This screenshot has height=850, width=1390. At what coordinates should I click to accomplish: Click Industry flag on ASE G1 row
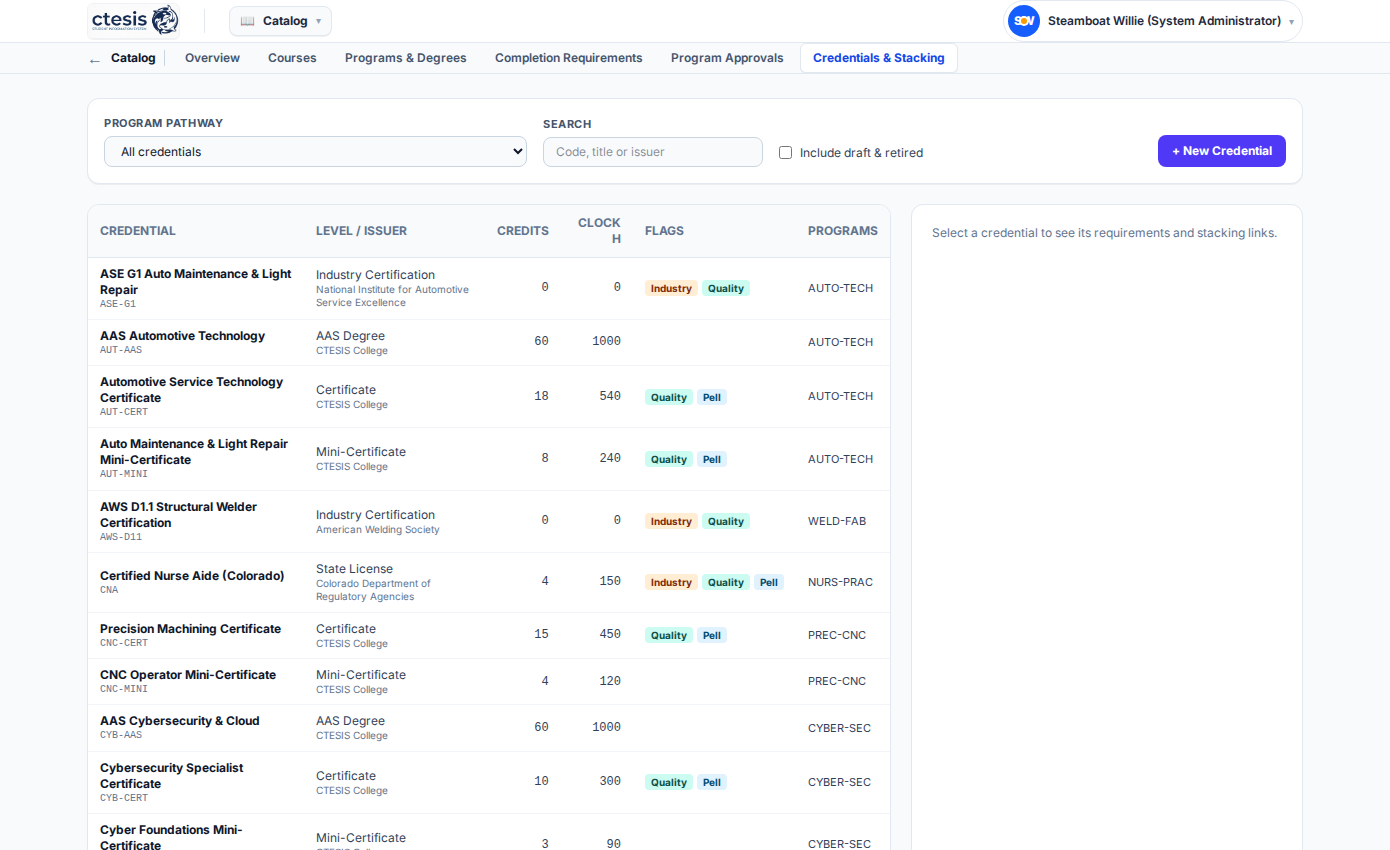671,288
